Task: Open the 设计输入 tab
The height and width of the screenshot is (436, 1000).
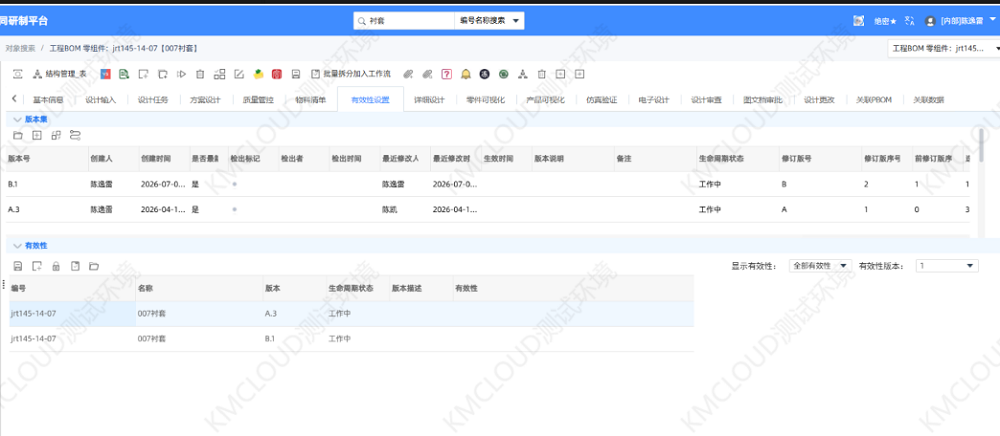Action: [101, 99]
